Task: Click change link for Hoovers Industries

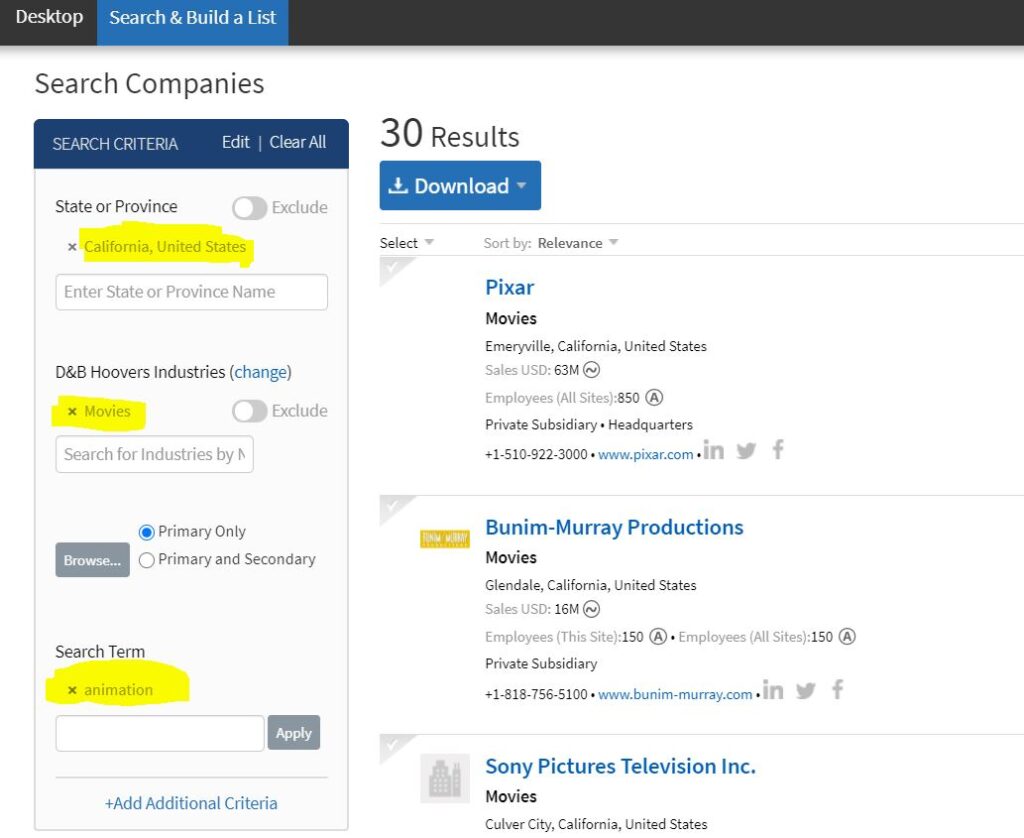Action: [x=261, y=372]
